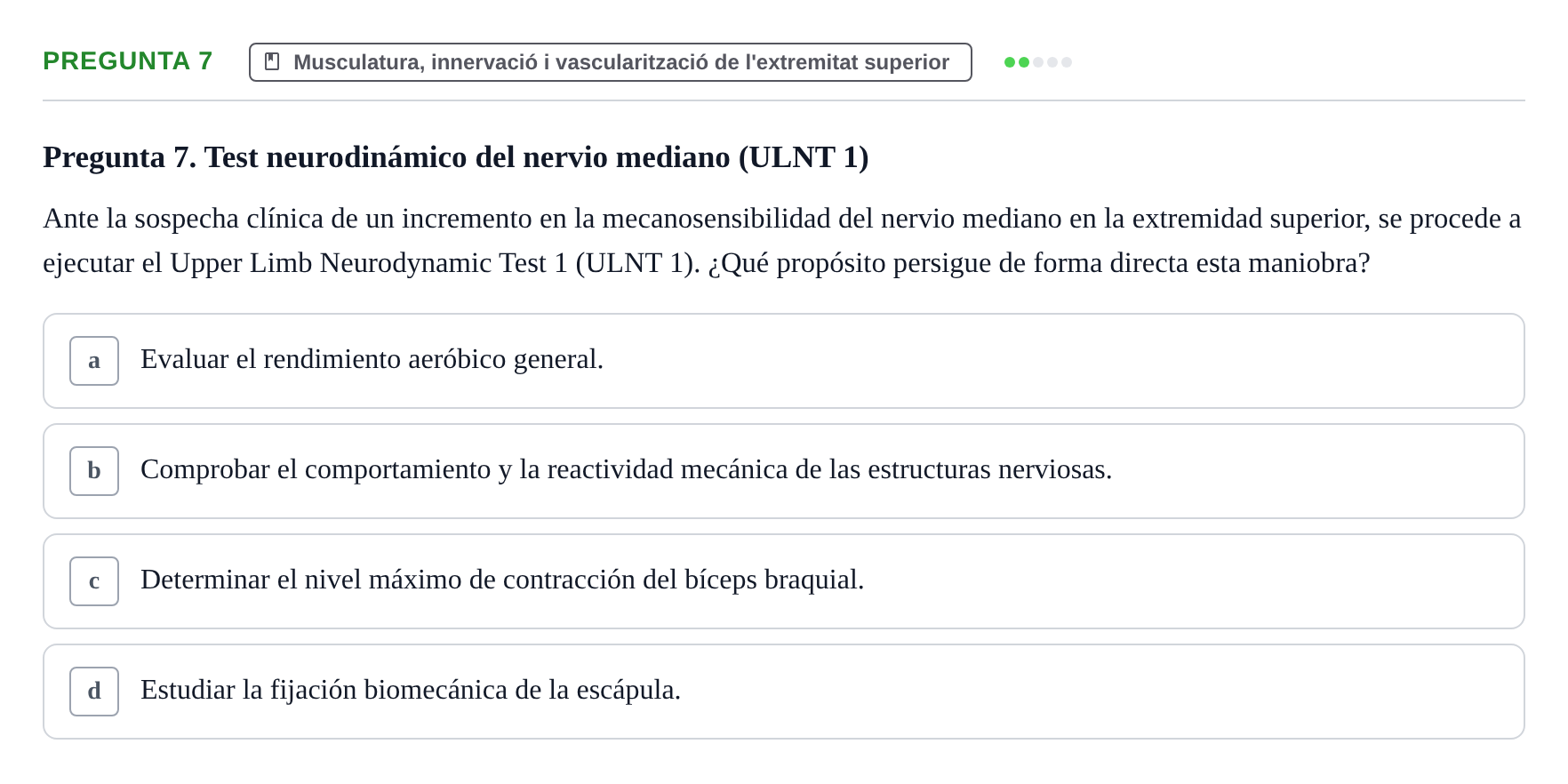Click the PREGUNTA 7 heading
1568x784 pixels.
click(128, 60)
